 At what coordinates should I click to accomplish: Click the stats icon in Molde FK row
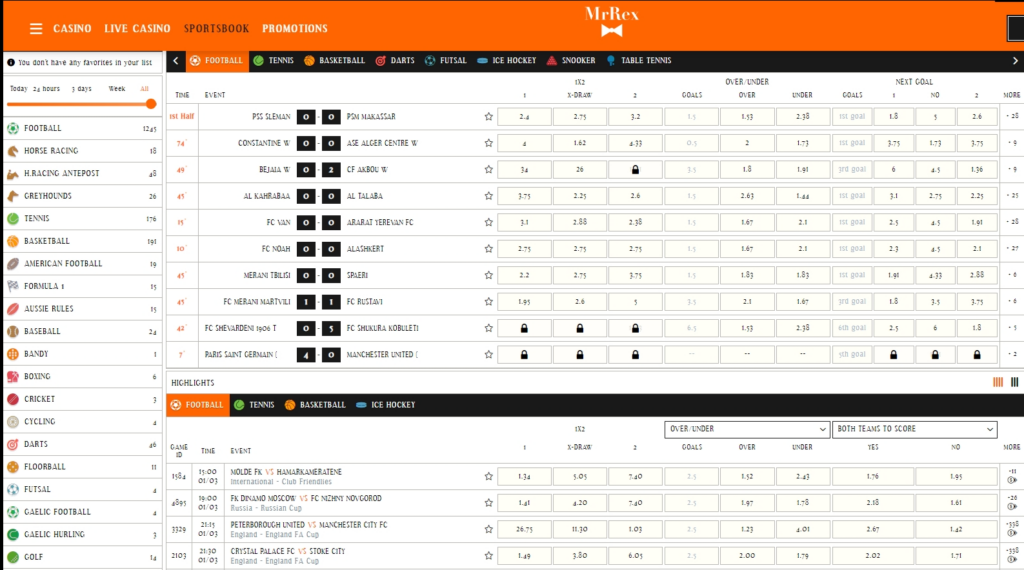point(1012,481)
